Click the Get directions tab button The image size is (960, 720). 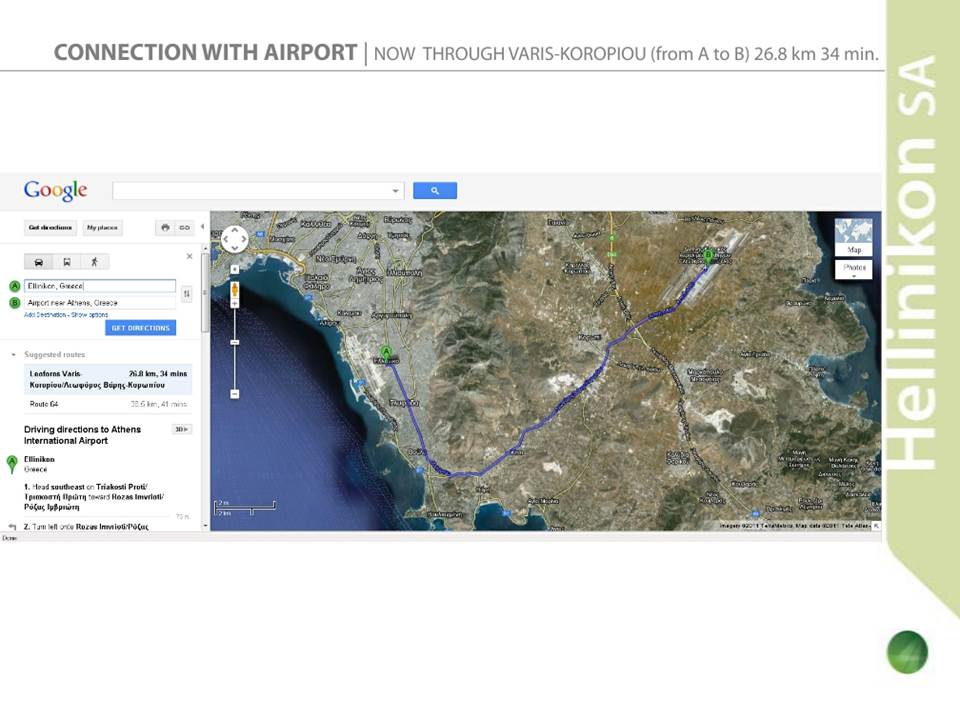(50, 228)
